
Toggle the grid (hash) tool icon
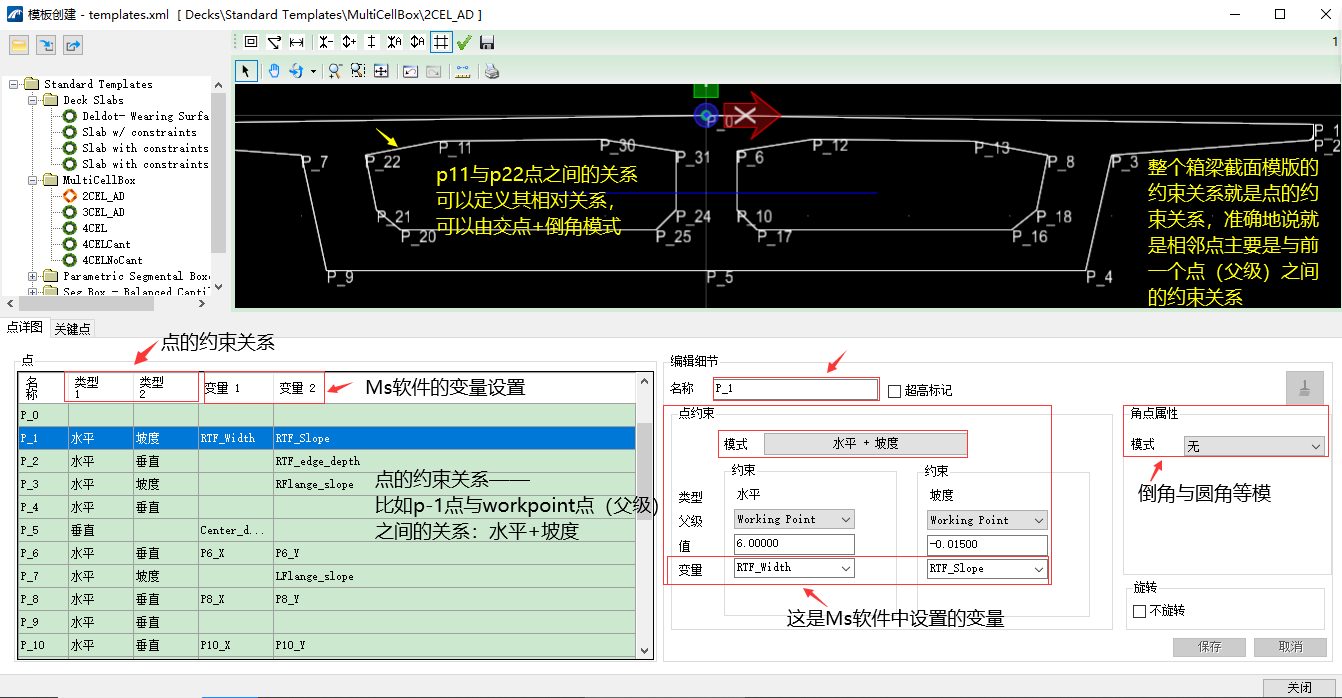pos(441,42)
